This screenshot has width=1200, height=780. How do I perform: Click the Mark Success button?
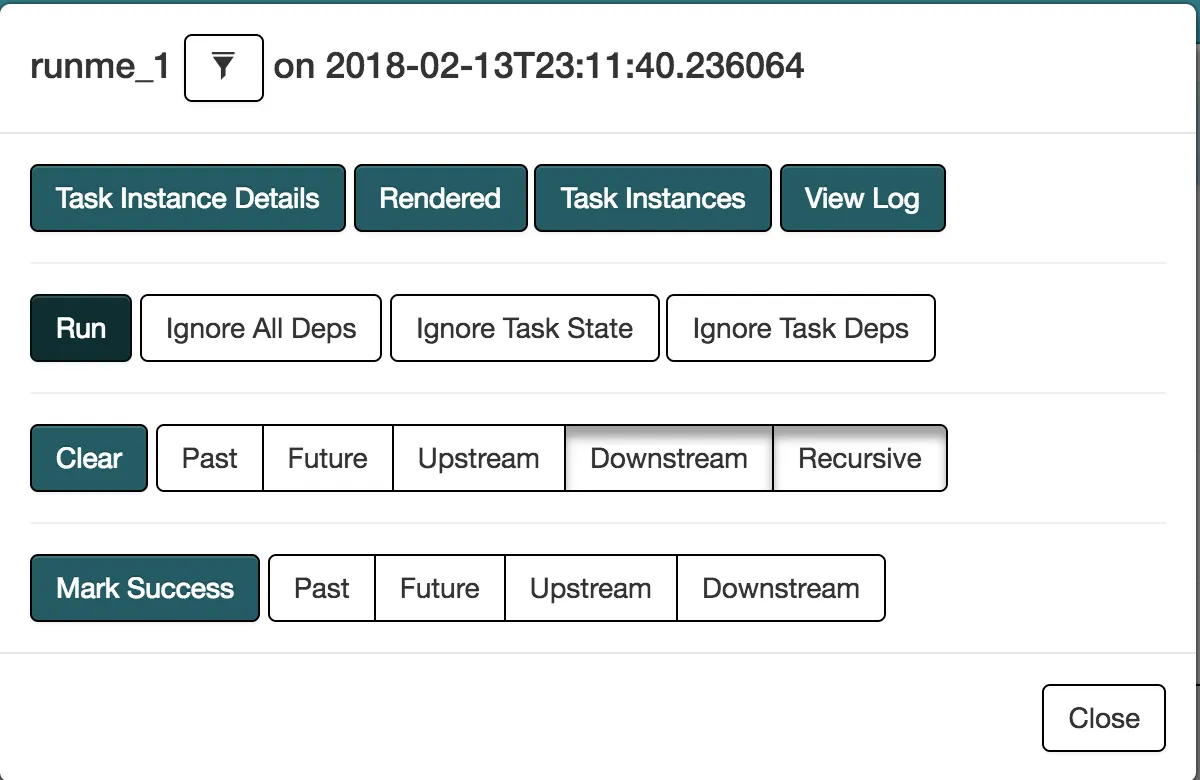[145, 588]
